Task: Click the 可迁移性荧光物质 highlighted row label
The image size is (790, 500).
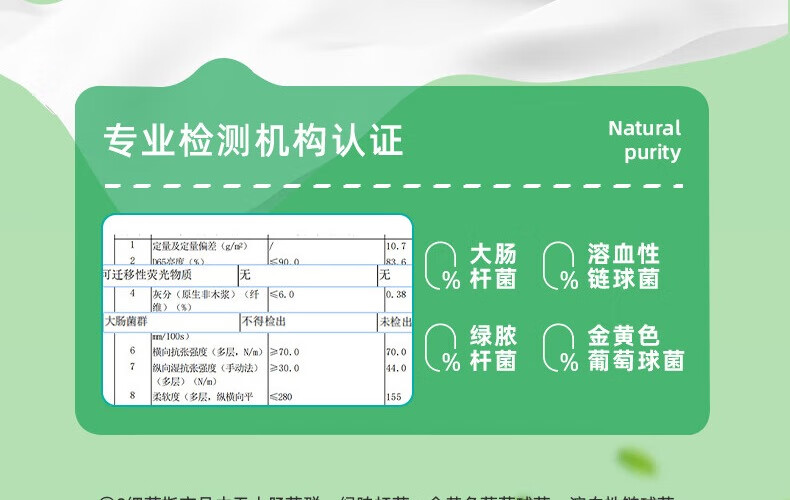Action: (148, 275)
